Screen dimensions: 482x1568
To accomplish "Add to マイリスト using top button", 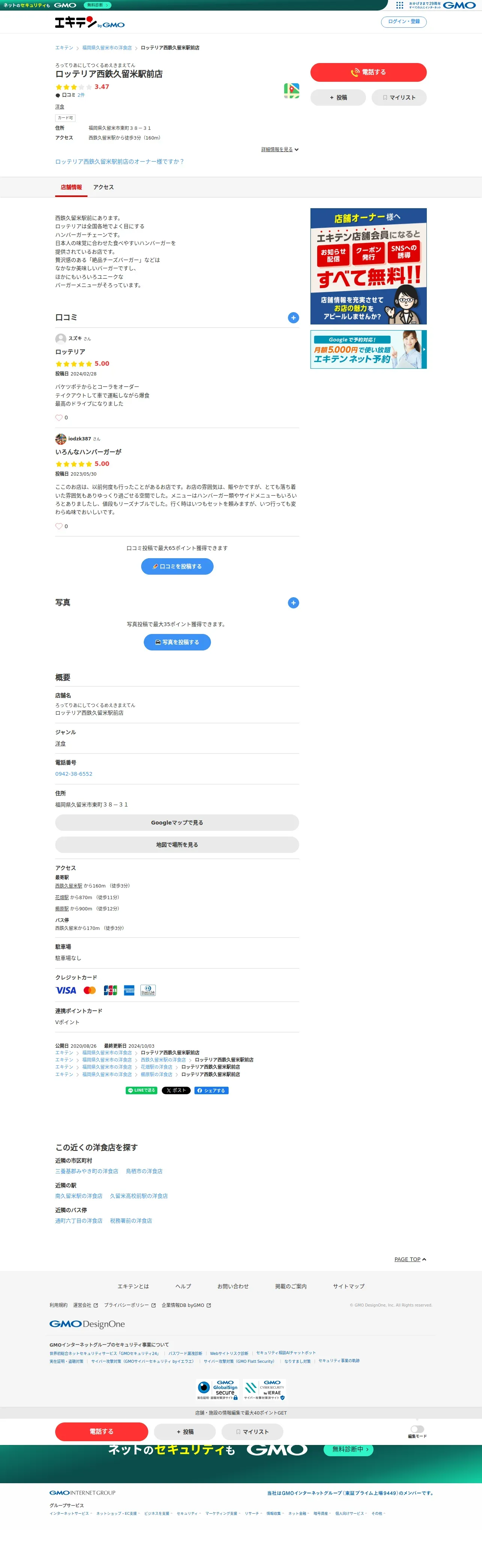I will [x=399, y=98].
